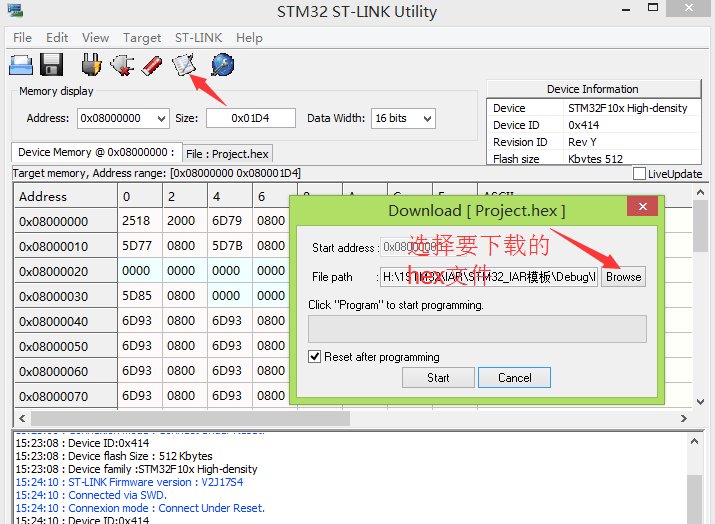Open the Edit menu
Screen dimensions: 715x524
pos(57,38)
